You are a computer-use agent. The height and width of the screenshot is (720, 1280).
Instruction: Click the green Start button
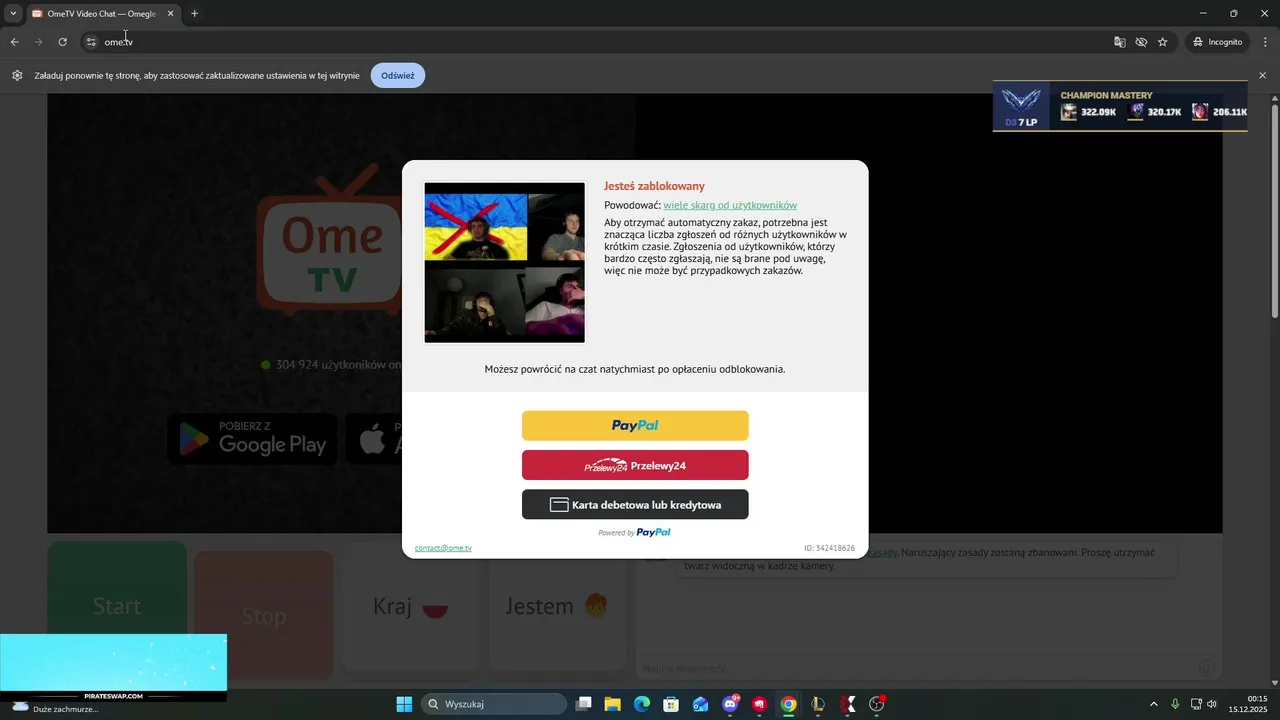coord(117,606)
